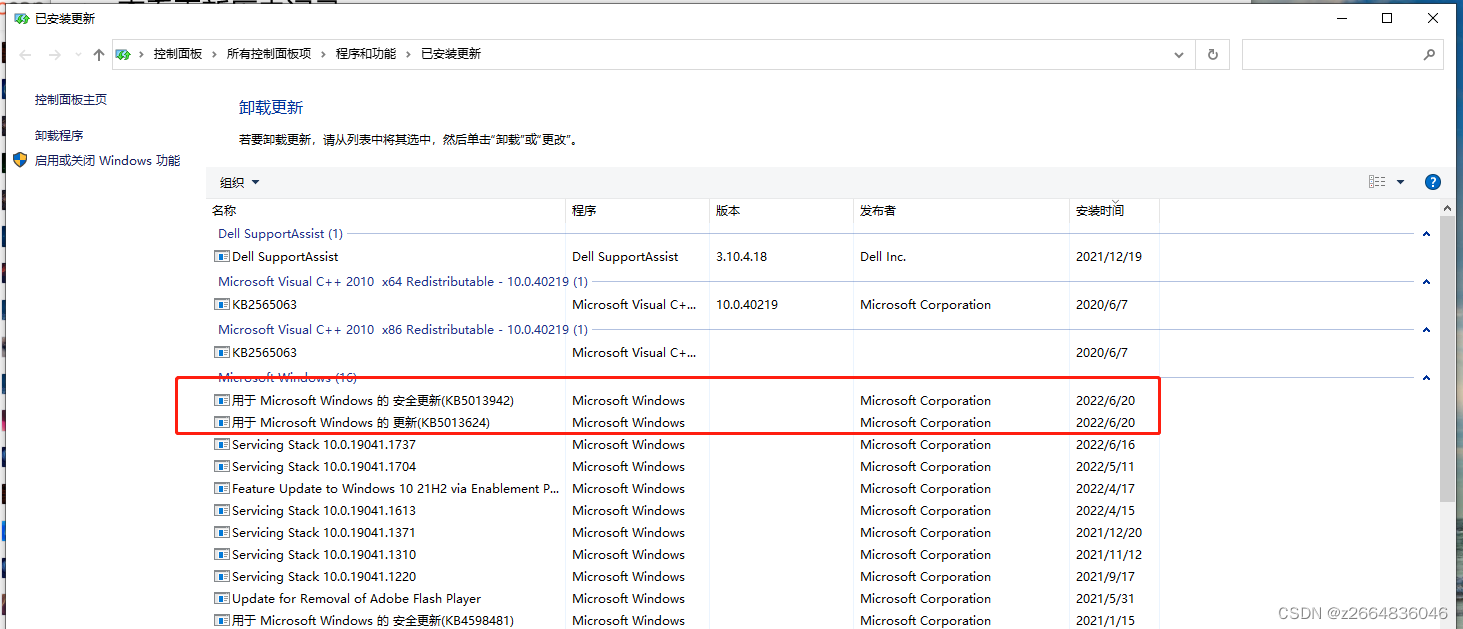This screenshot has width=1463, height=629.
Task: Select 安全更新(KB4598481) entry
Action: point(373,621)
